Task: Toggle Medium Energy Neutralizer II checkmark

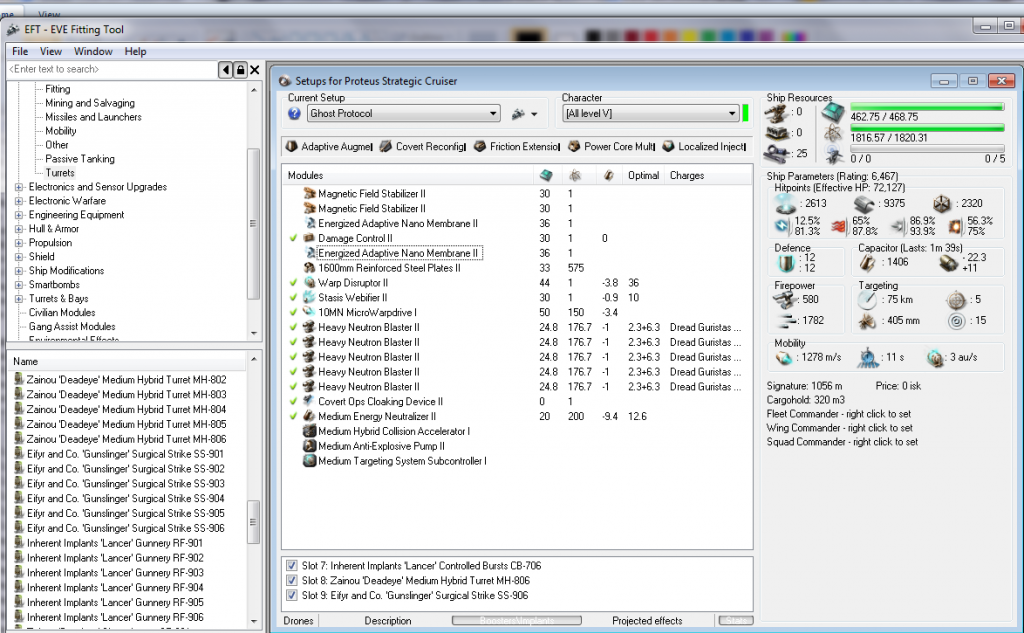Action: (x=293, y=416)
